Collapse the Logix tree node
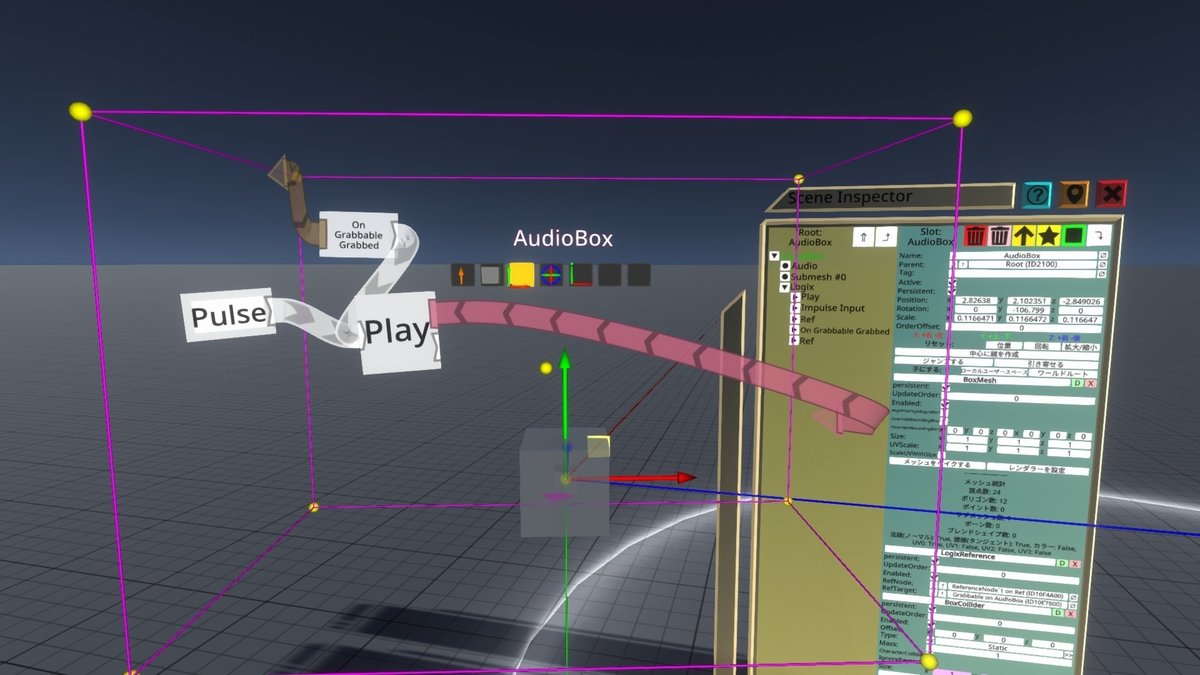The image size is (1200, 675). point(784,288)
